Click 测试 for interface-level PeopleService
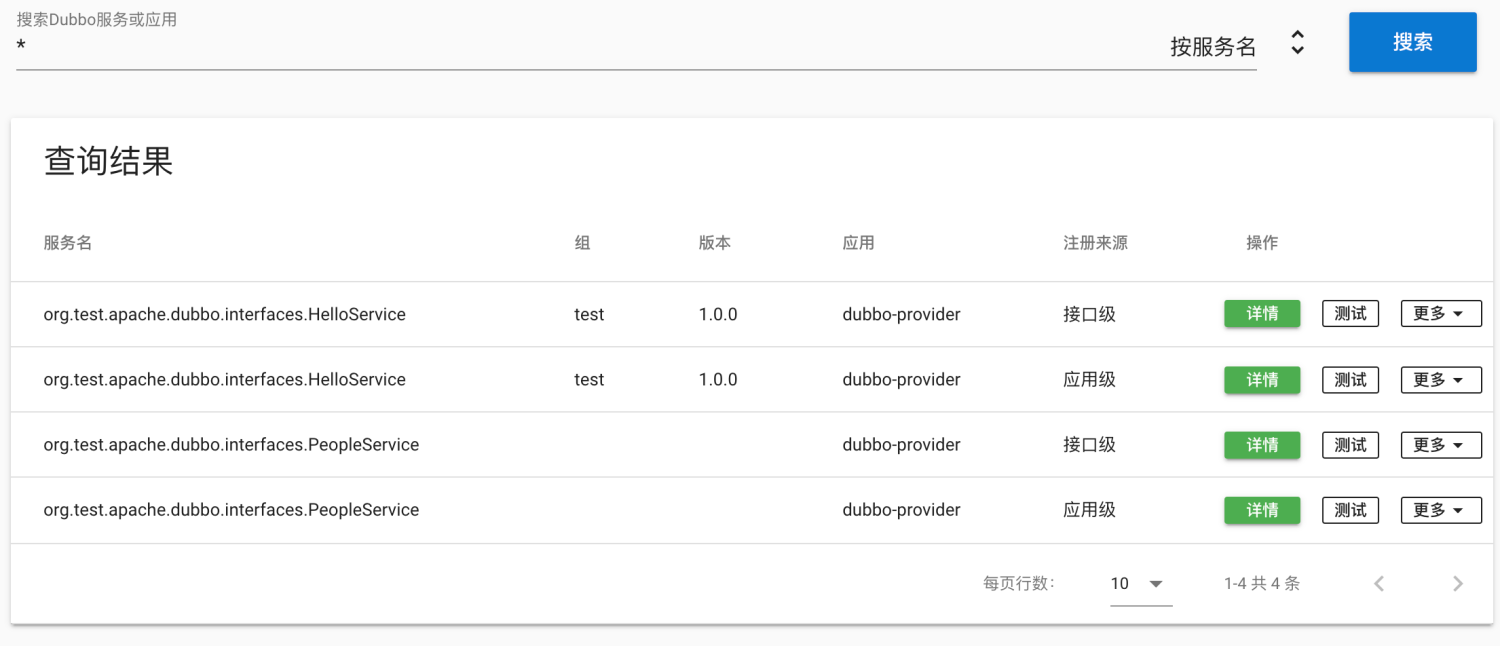The width and height of the screenshot is (1500, 646). click(x=1350, y=445)
